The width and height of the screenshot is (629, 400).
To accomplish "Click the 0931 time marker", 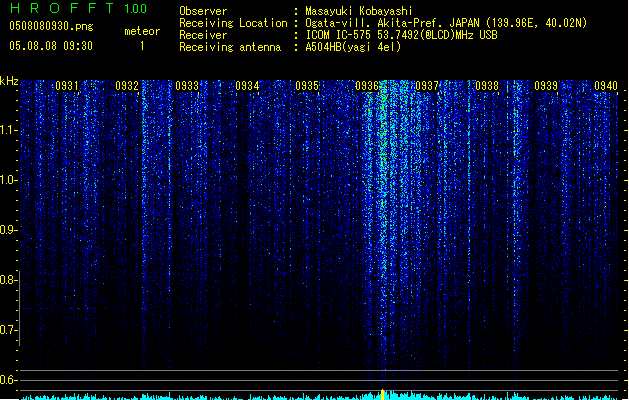I will point(67,86).
